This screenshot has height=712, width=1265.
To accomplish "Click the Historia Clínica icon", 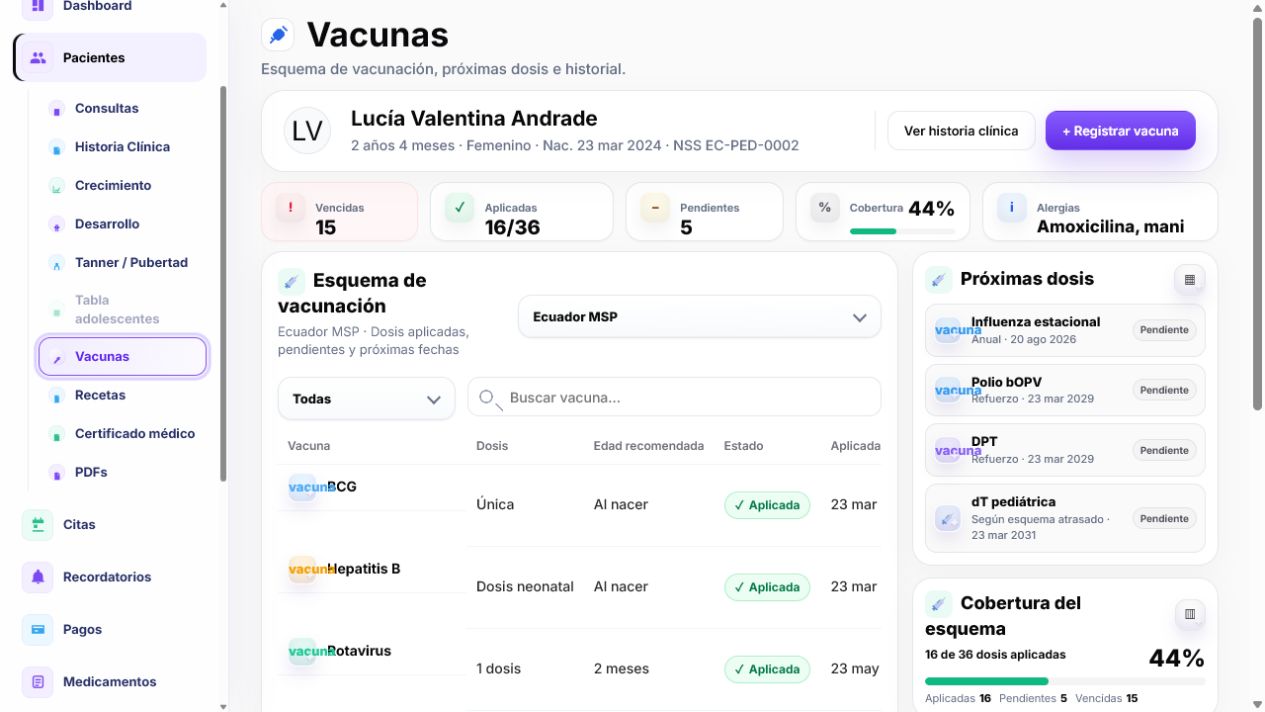I will click(57, 147).
